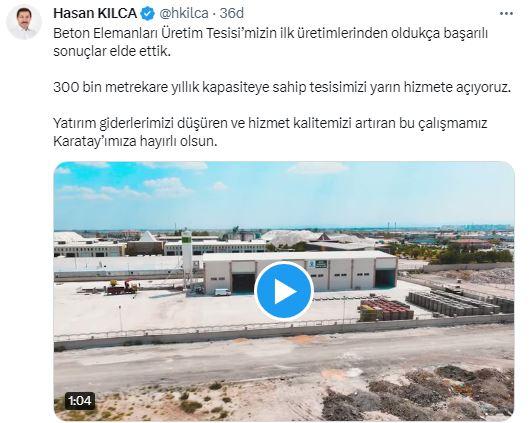
Task: Click the red truck in the video frame
Action: [x=122, y=287]
